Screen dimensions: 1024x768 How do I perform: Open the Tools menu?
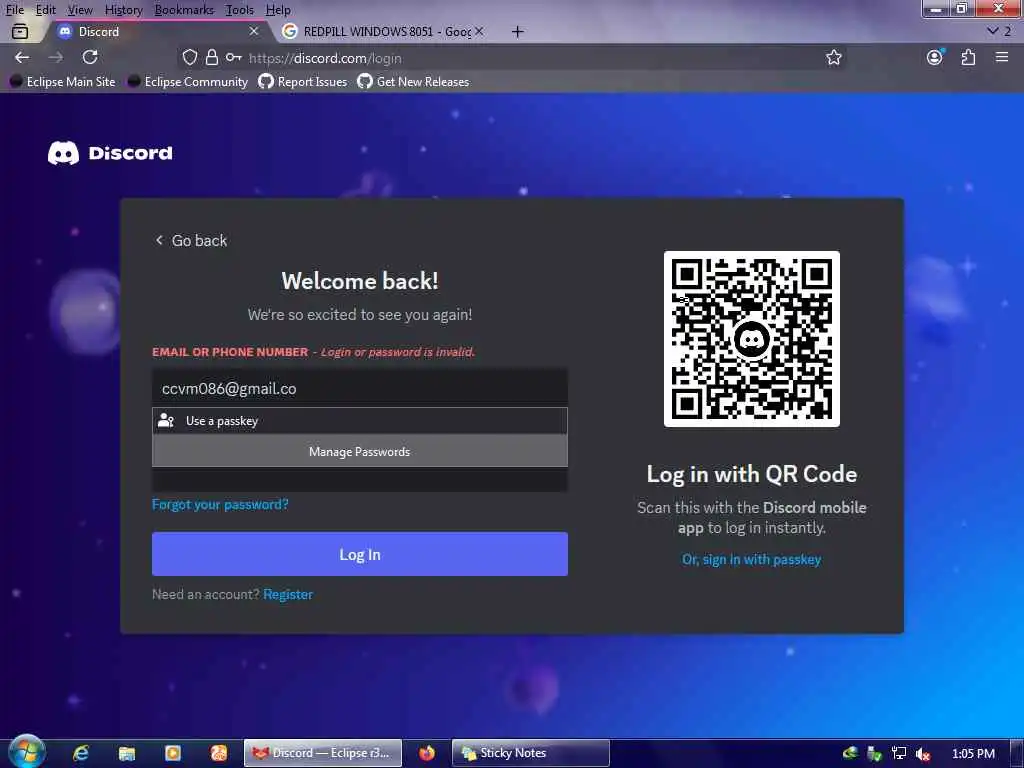click(239, 10)
